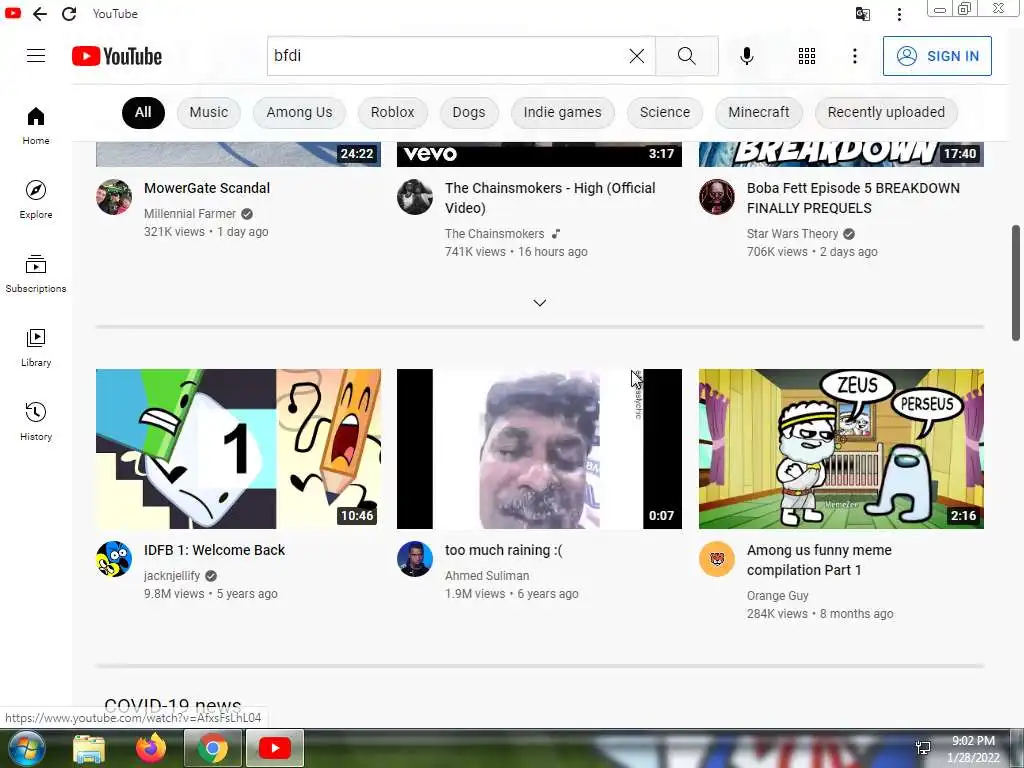Open The Chainsmokers - High video title
This screenshot has width=1024, height=768.
coord(550,198)
